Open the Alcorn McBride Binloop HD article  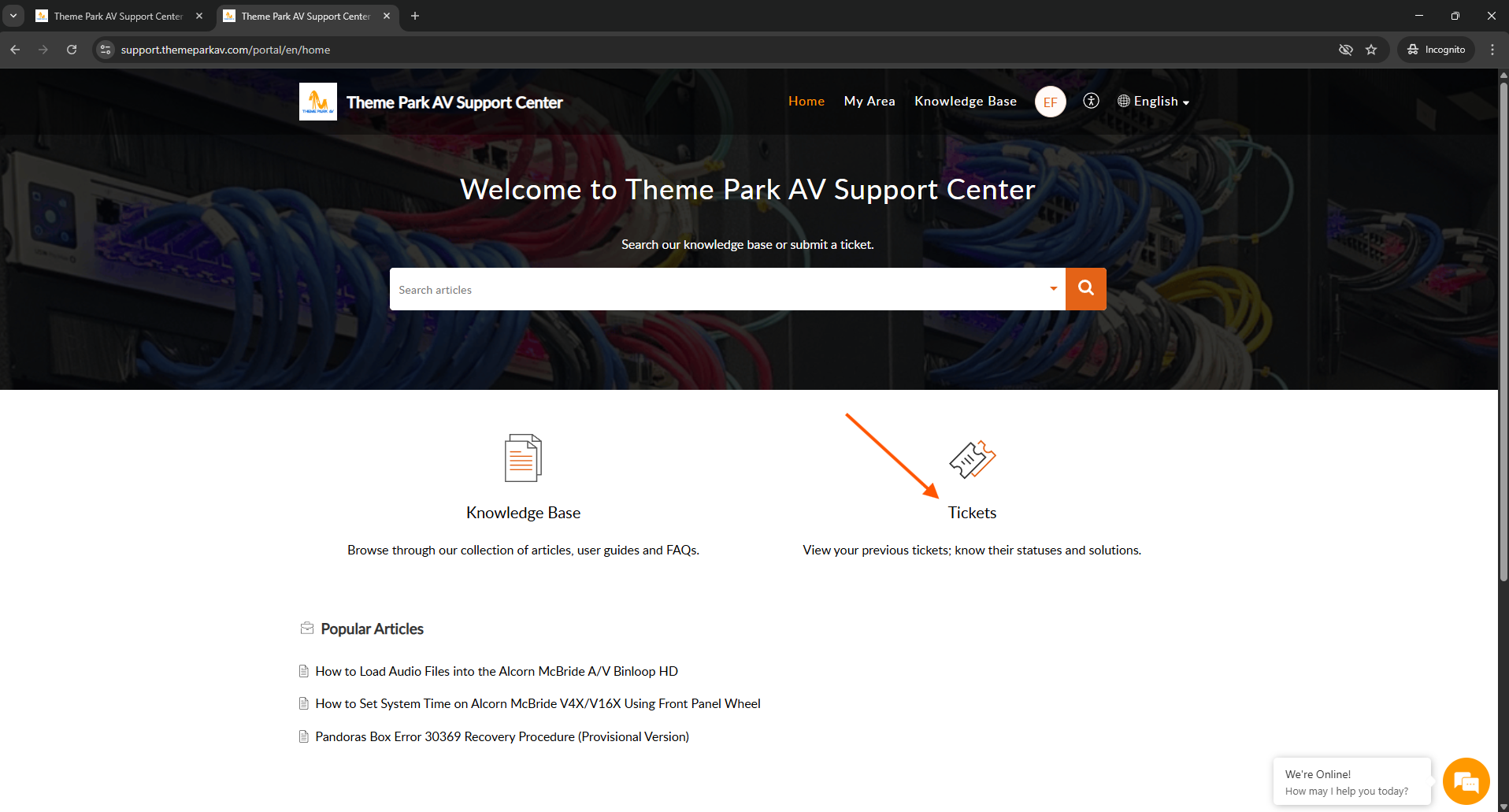496,671
